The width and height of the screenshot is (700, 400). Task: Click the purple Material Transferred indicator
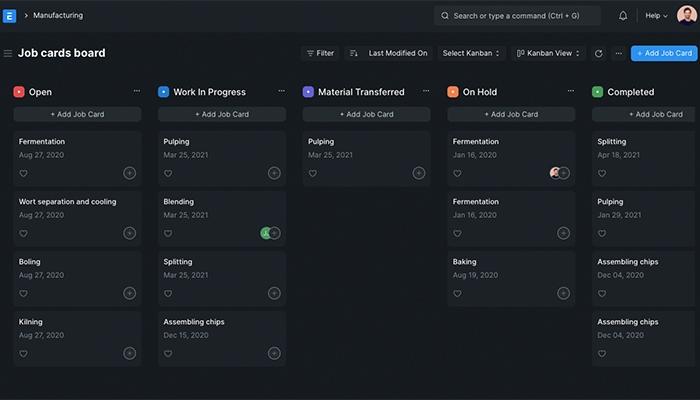[308, 92]
